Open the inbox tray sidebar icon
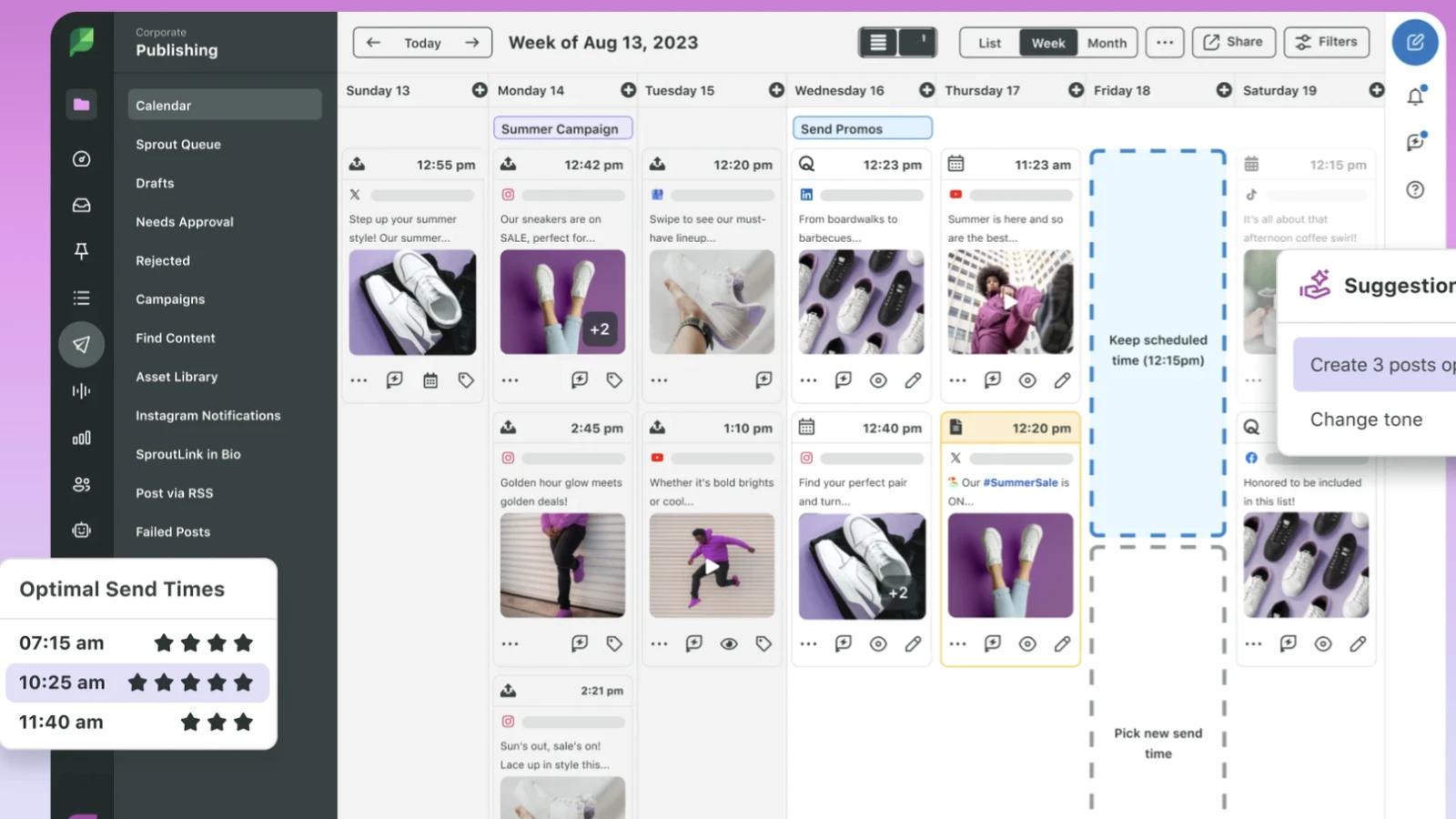The height and width of the screenshot is (819, 1456). [81, 206]
